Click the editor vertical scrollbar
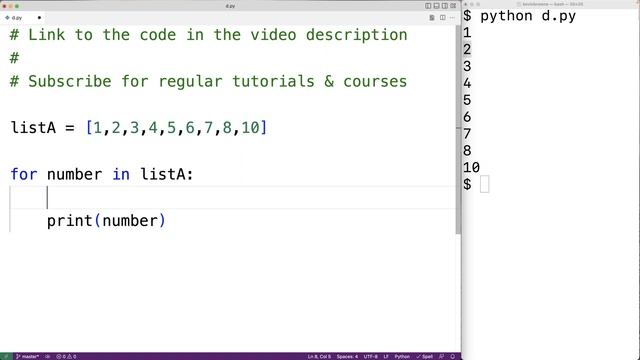The image size is (640, 360). [458, 130]
